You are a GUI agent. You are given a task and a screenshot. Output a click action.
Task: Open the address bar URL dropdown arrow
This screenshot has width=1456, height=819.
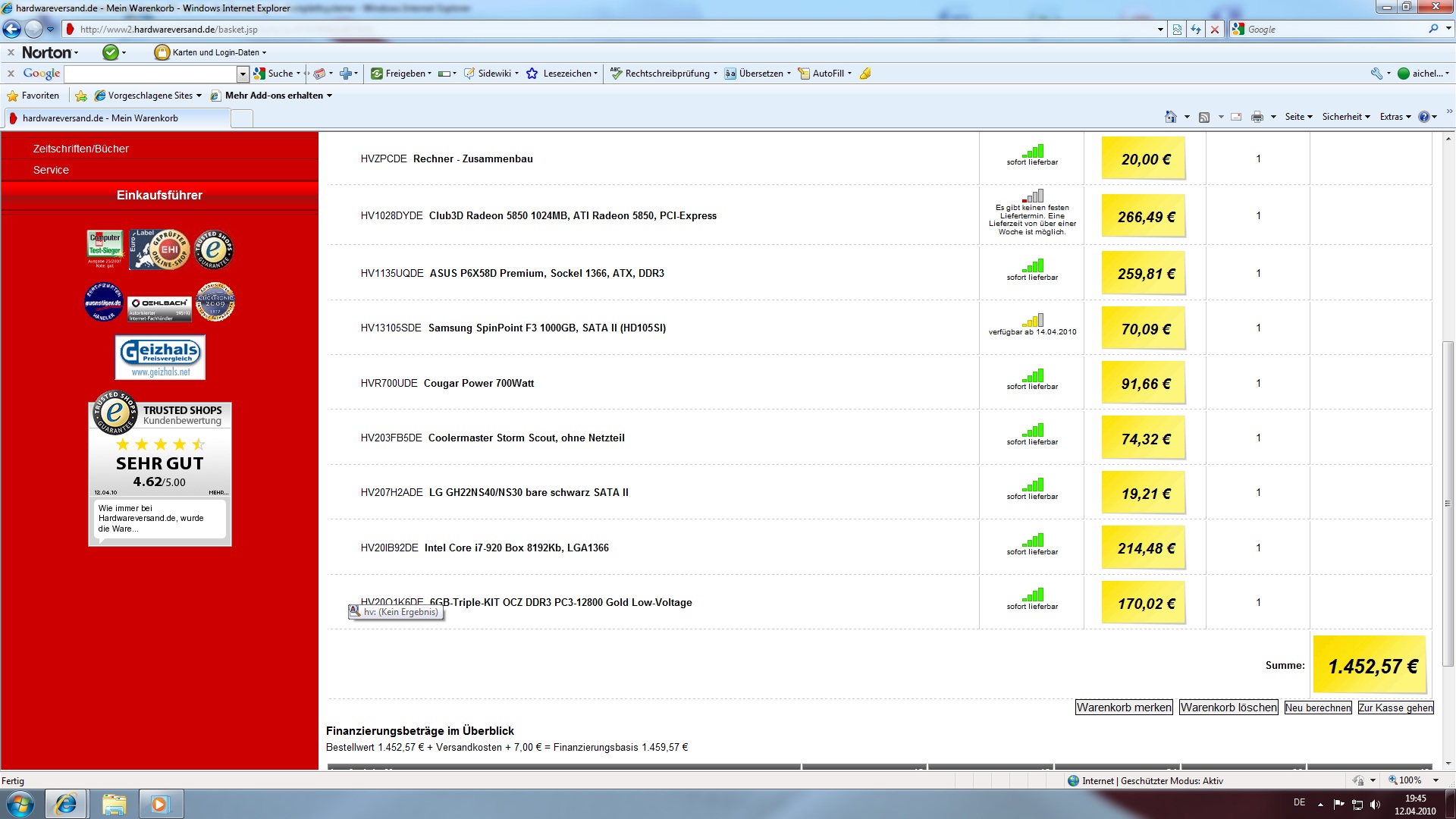tap(1160, 30)
